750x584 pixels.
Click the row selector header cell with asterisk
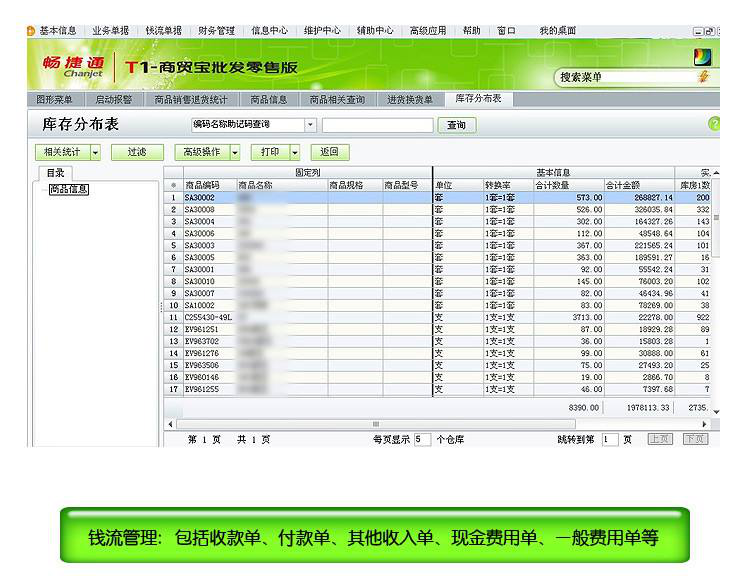click(x=173, y=185)
